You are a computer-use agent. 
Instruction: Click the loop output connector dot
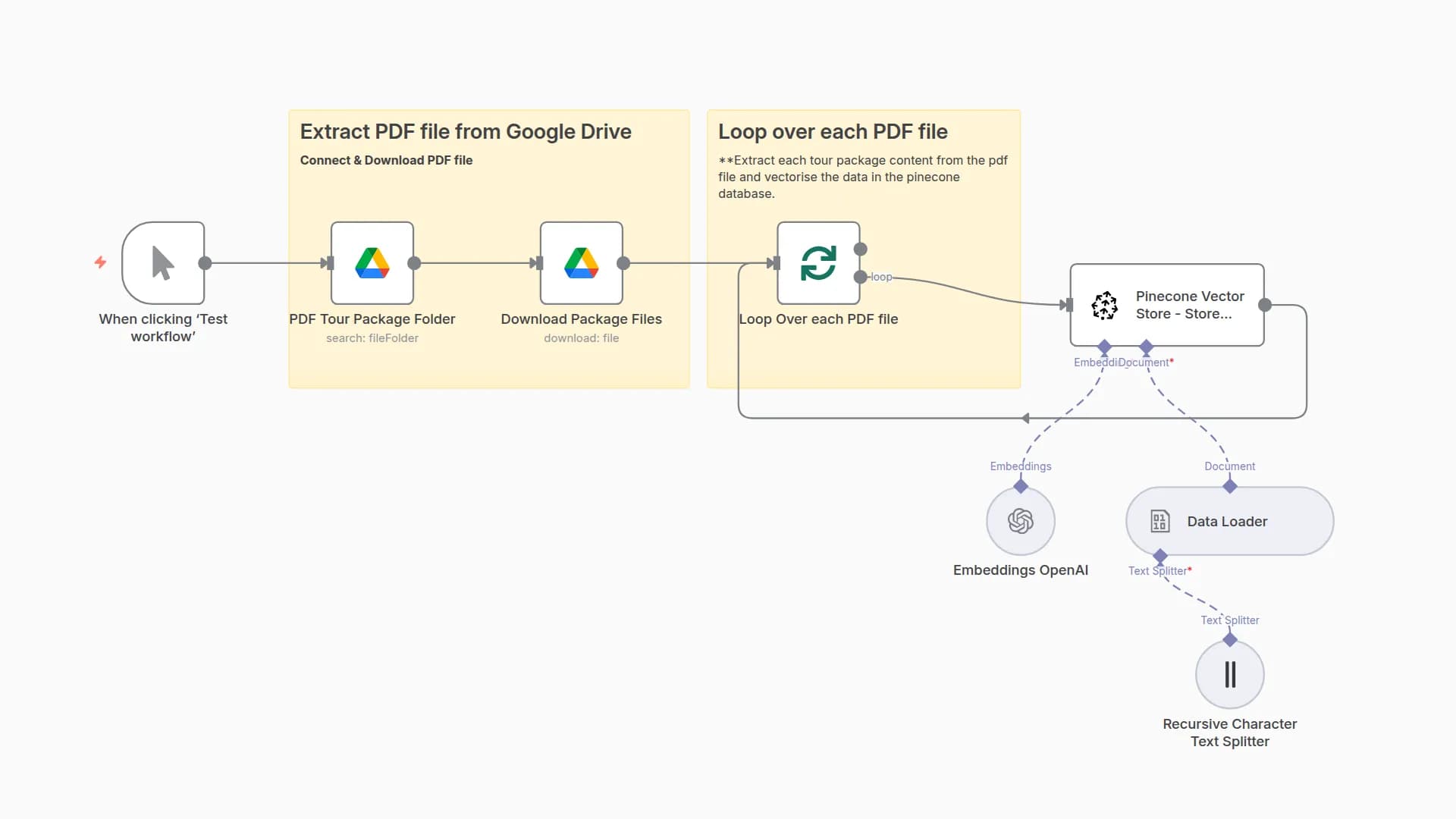point(861,277)
